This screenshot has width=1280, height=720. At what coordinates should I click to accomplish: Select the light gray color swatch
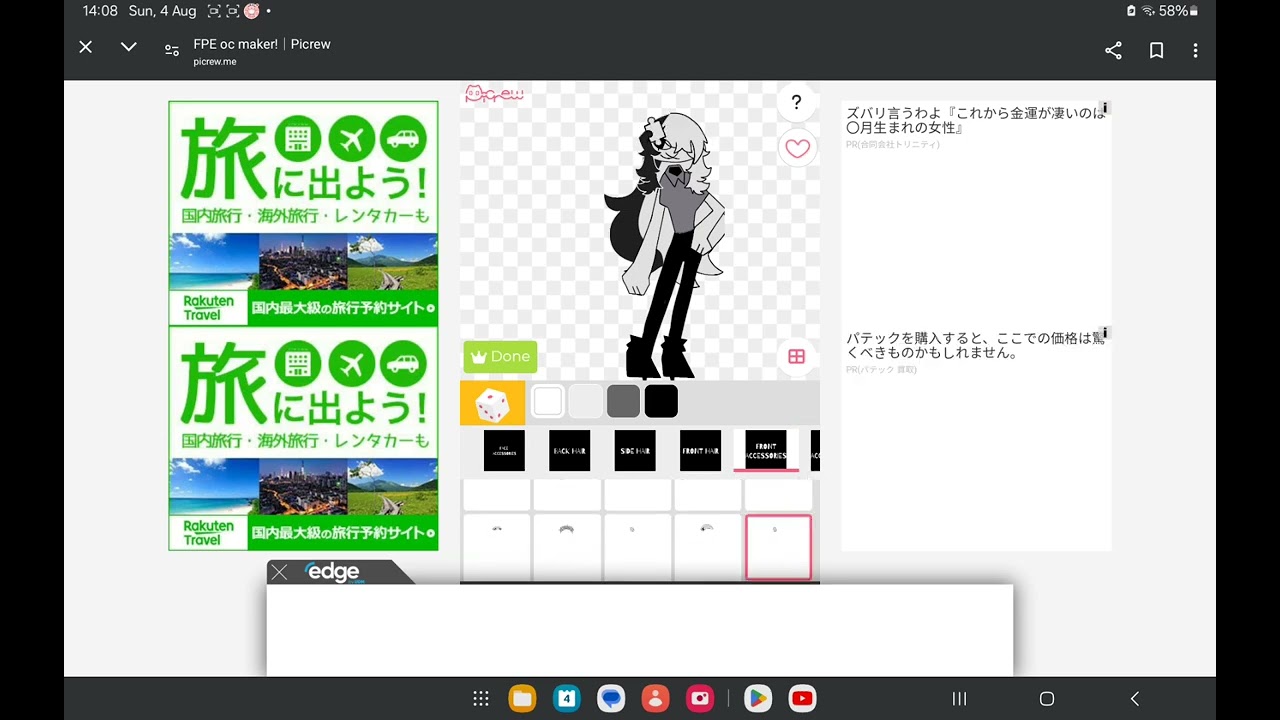pyautogui.click(x=585, y=402)
